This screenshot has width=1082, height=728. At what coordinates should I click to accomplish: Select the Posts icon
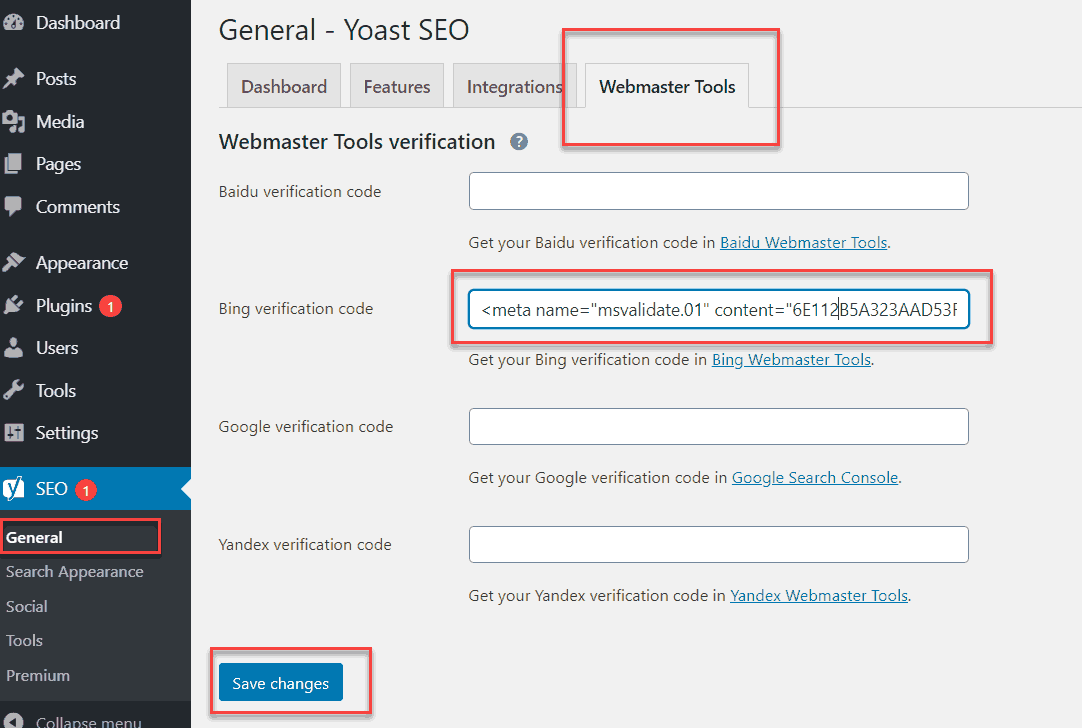tap(16, 78)
